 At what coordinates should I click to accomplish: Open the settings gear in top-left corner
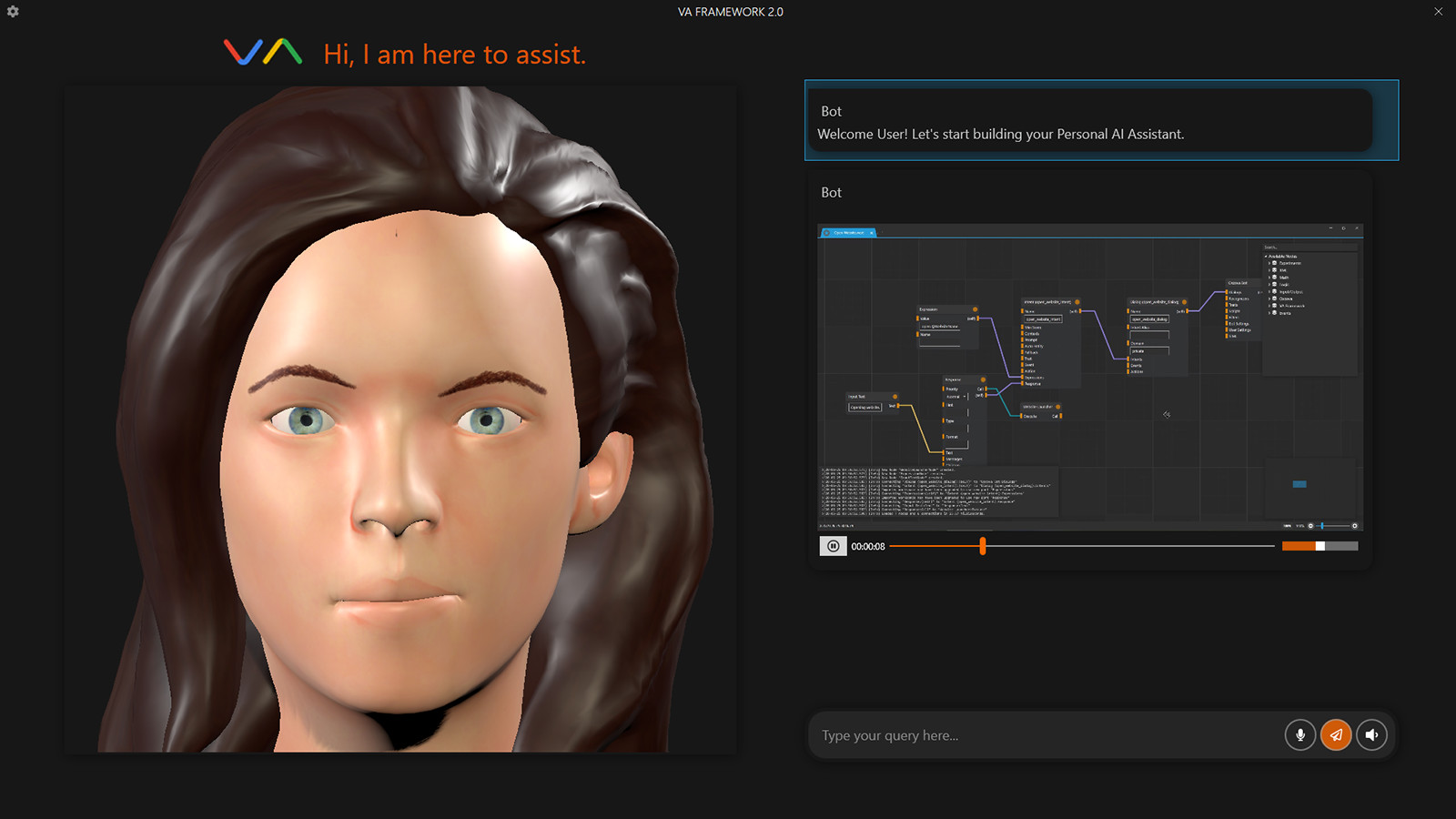click(x=13, y=12)
